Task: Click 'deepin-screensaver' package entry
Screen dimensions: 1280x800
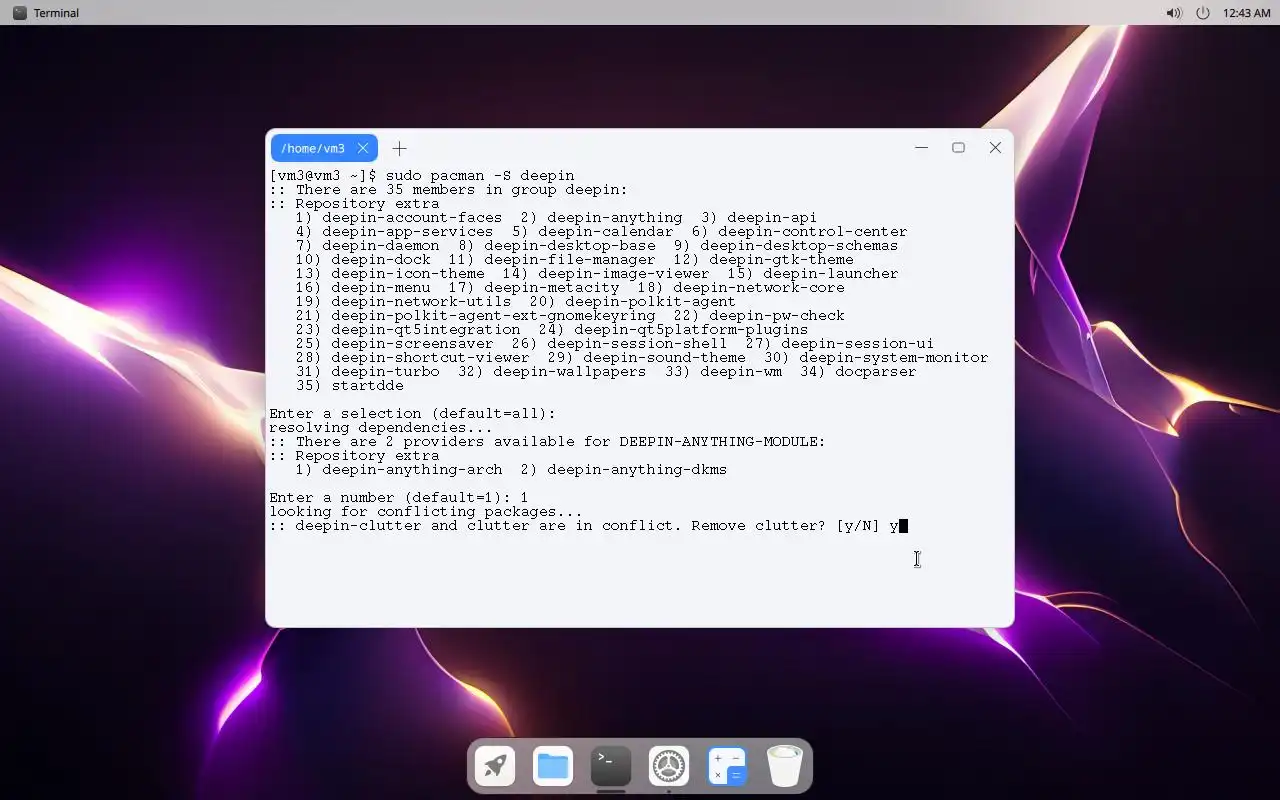Action: point(412,343)
